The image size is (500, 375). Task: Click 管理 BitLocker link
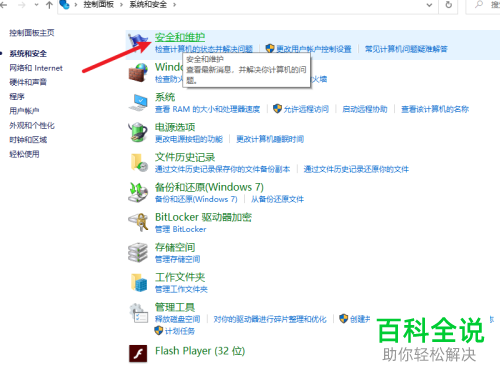(x=181, y=229)
